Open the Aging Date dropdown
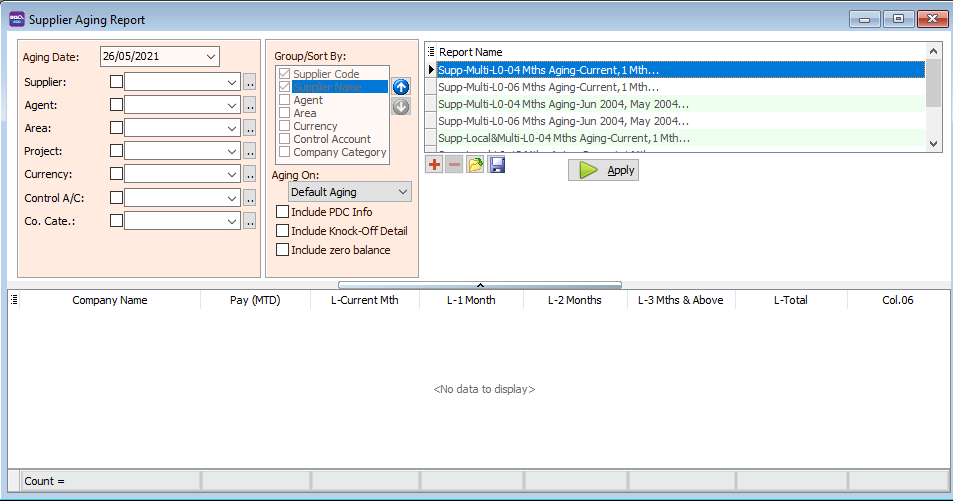The height and width of the screenshot is (501, 953). 211,57
